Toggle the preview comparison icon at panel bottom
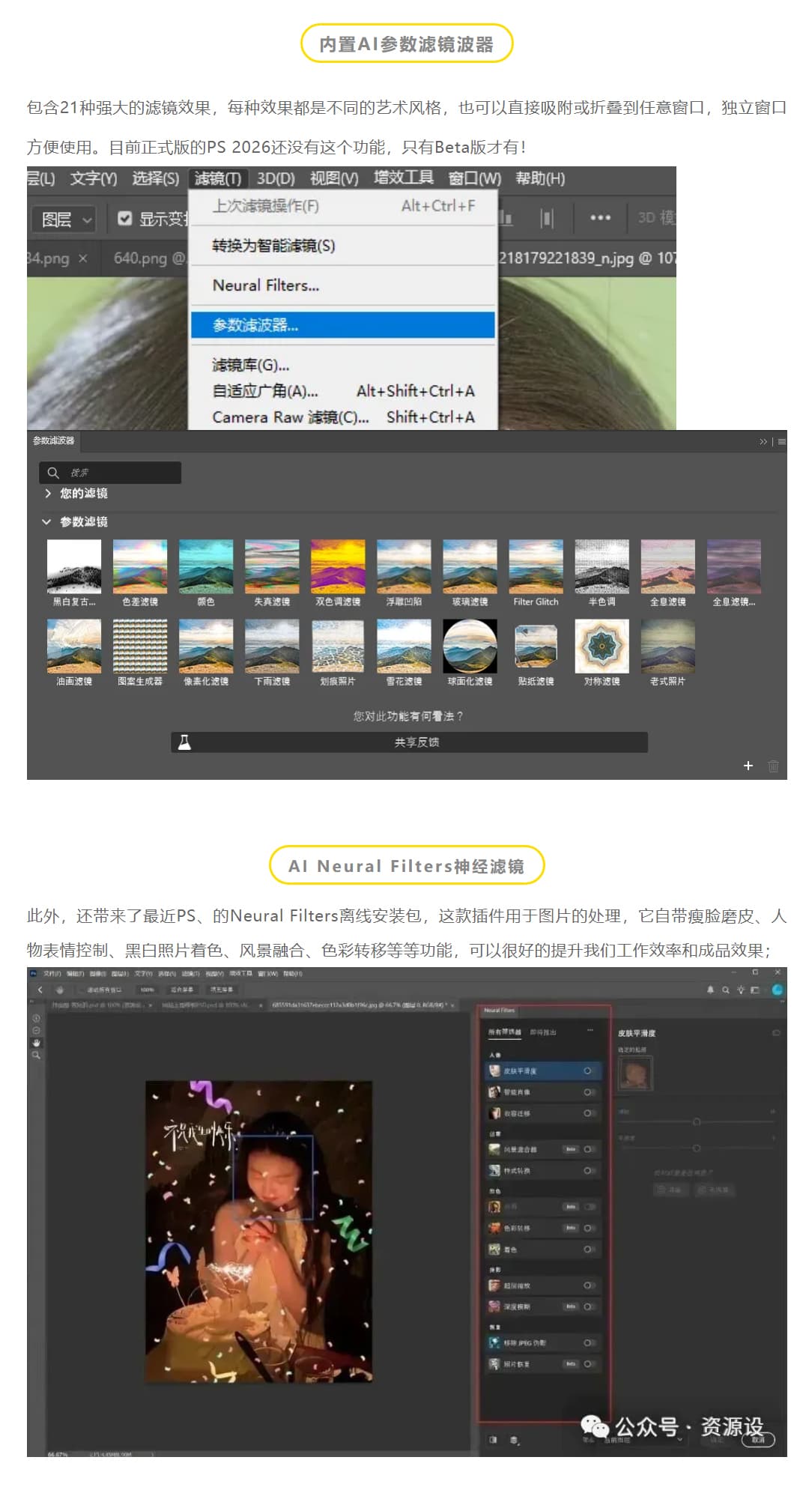 [493, 1439]
